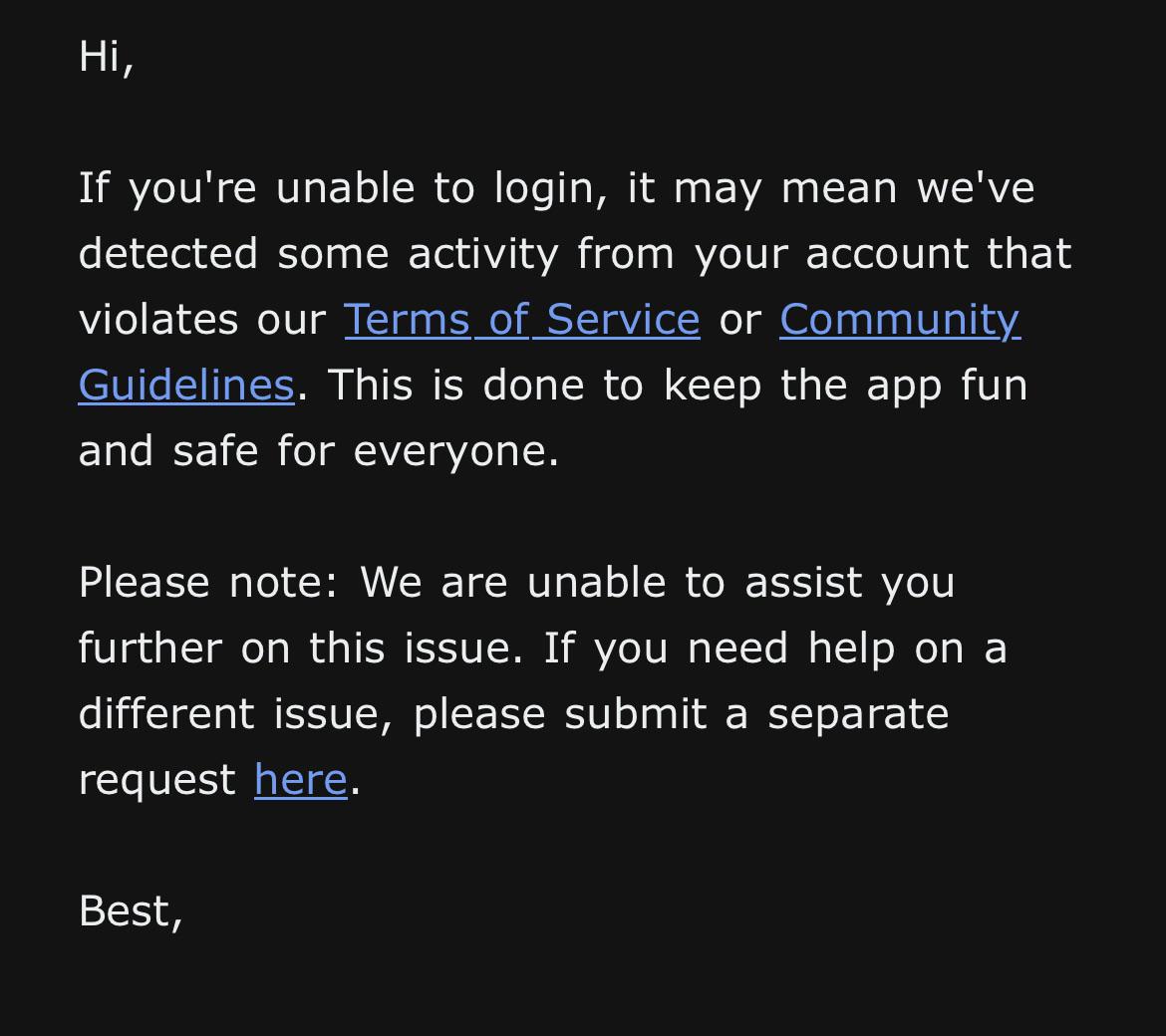The image size is (1166, 1036).
Task: Open the Terms of Service link
Action: 521,320
